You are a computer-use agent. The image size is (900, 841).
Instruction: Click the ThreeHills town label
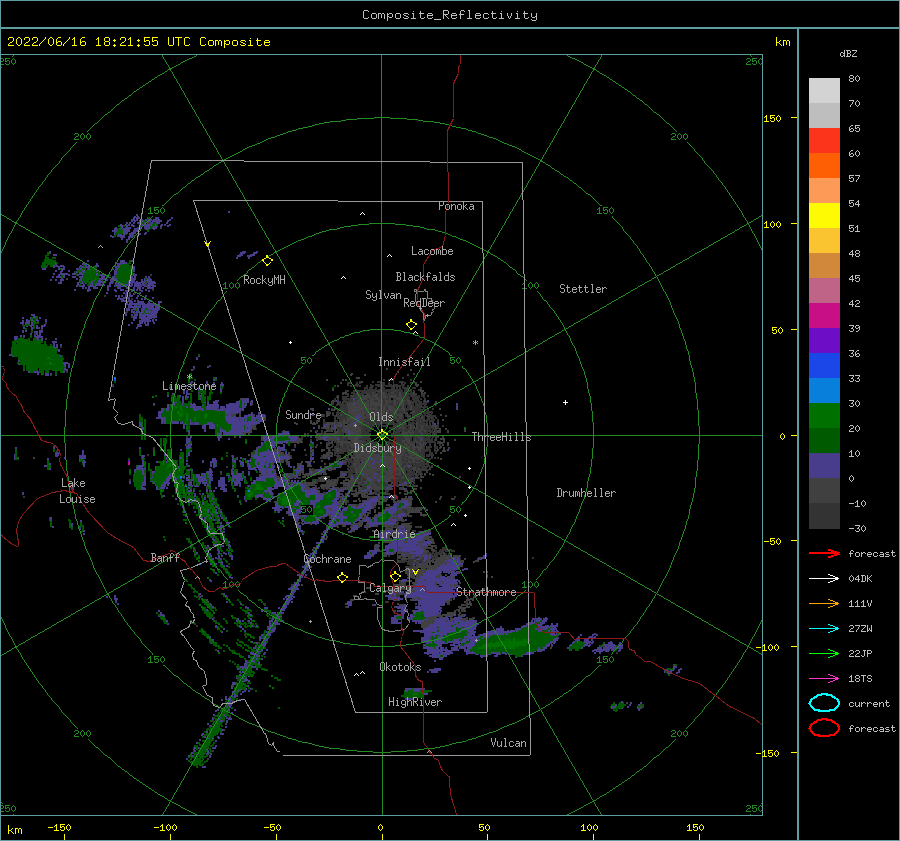(x=501, y=437)
